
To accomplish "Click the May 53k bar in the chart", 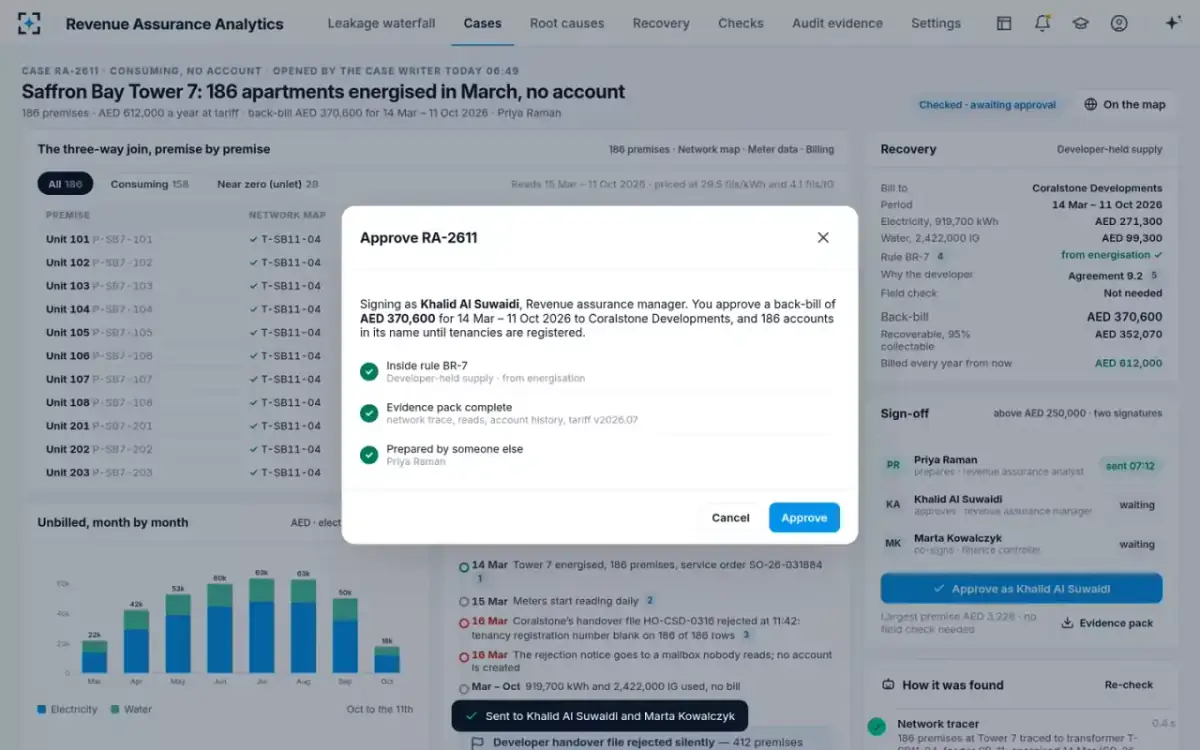I will pyautogui.click(x=178, y=634).
